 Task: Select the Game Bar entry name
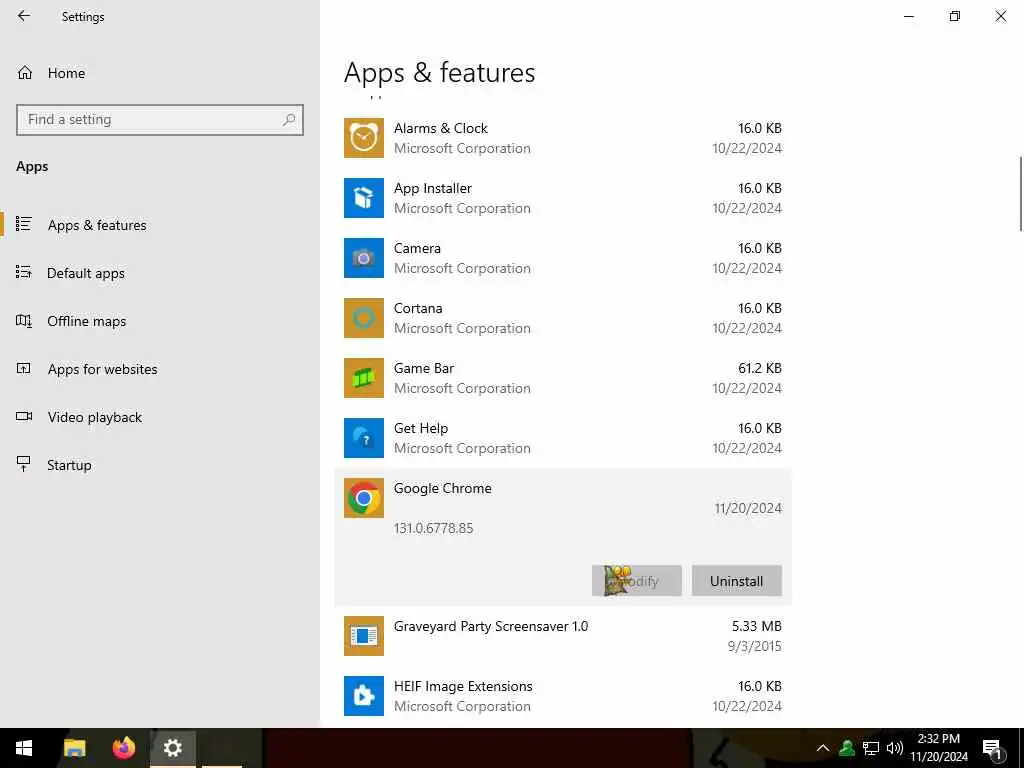pos(424,368)
